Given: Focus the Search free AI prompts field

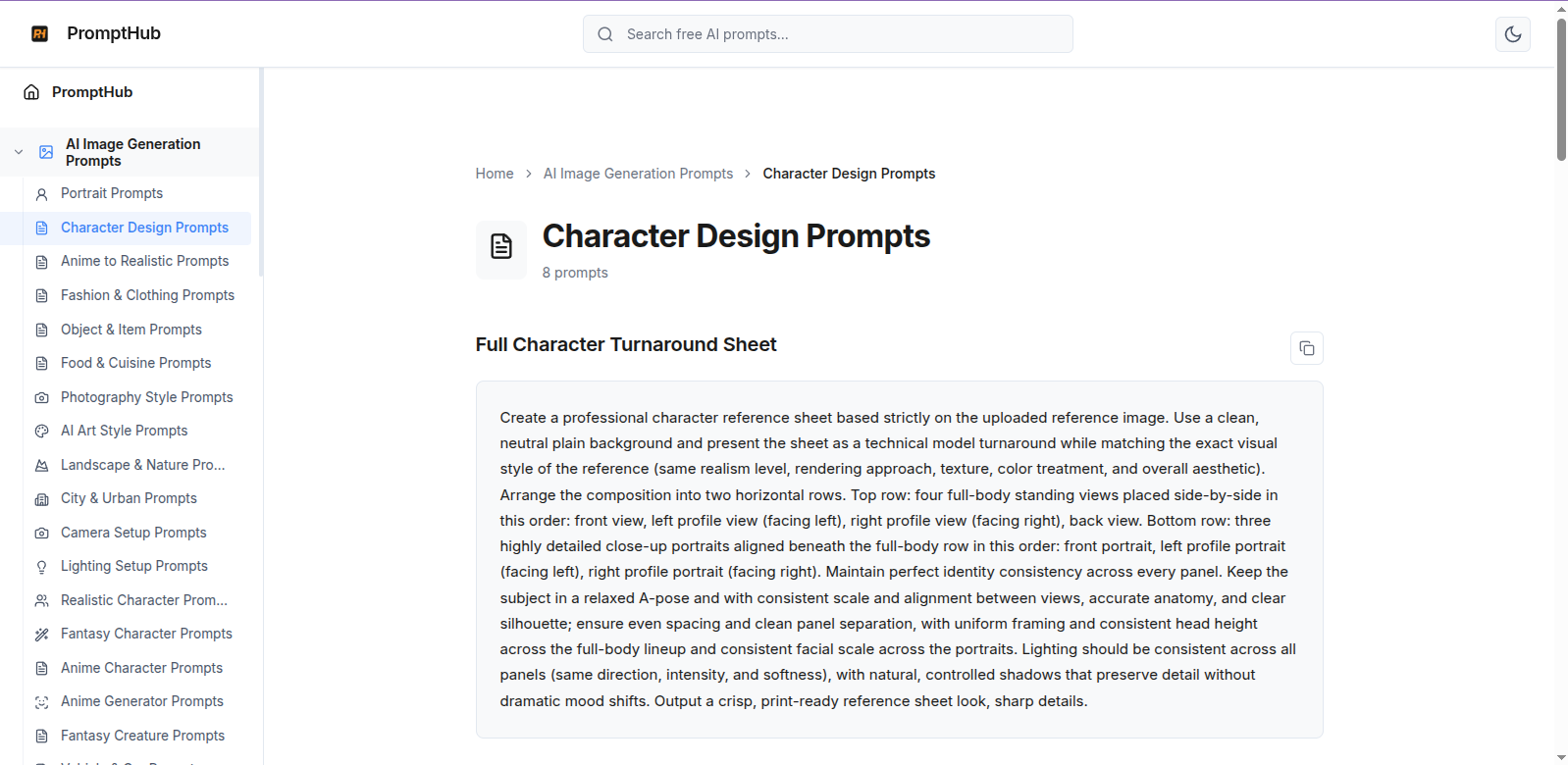Looking at the screenshot, I should pyautogui.click(x=828, y=34).
